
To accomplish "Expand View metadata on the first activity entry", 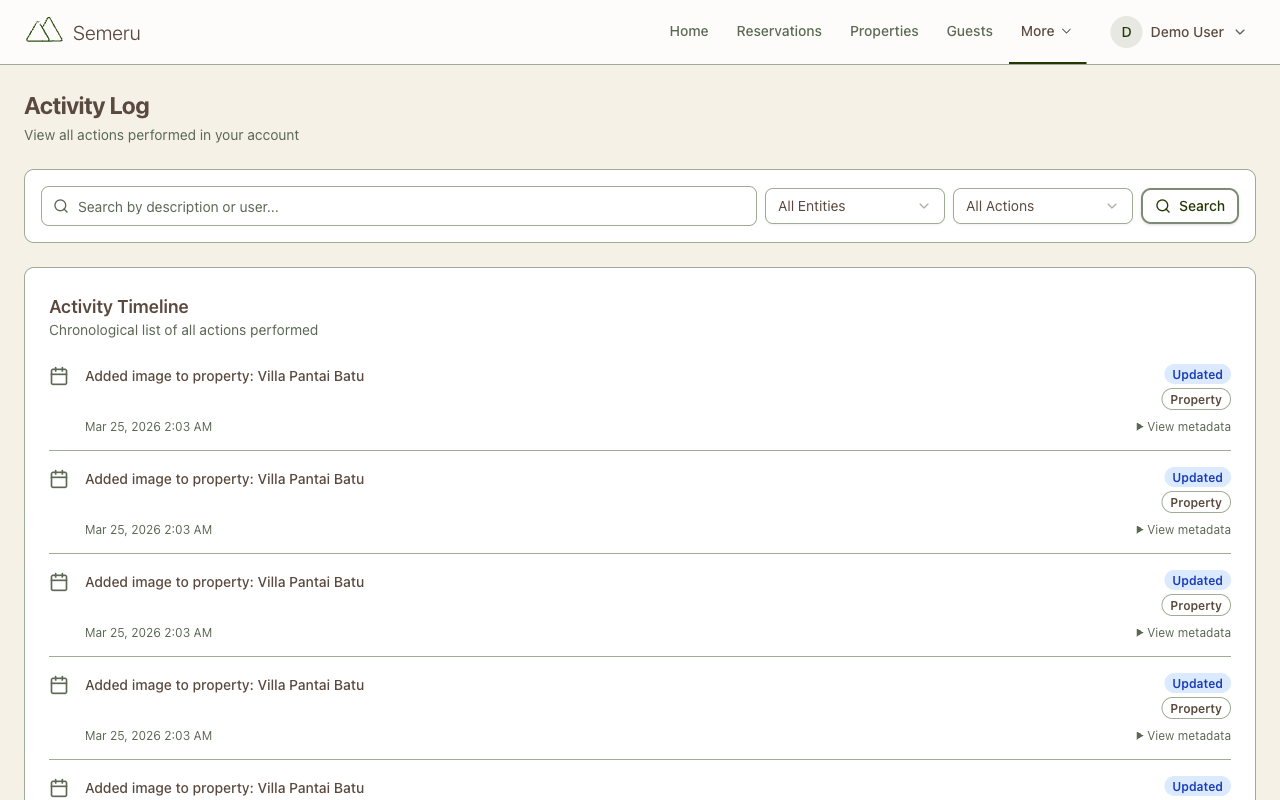I will (x=1184, y=427).
